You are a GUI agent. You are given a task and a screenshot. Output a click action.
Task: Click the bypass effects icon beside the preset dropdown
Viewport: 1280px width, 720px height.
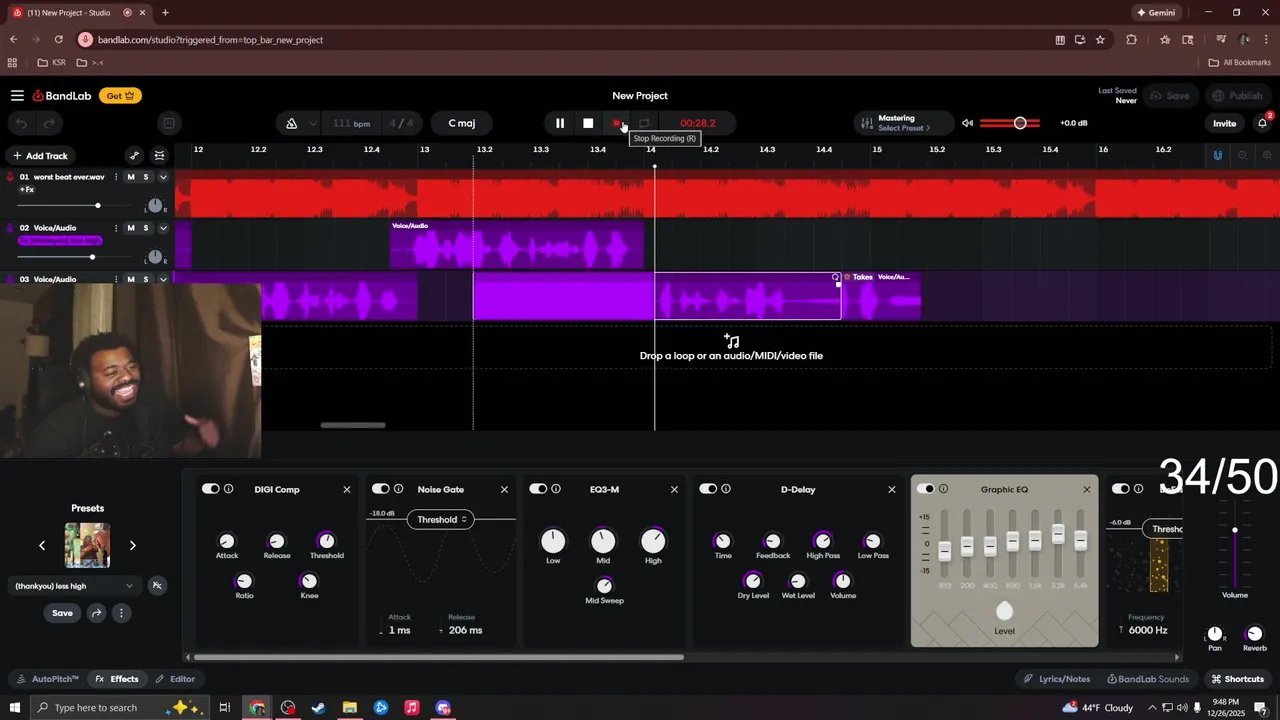click(x=157, y=586)
